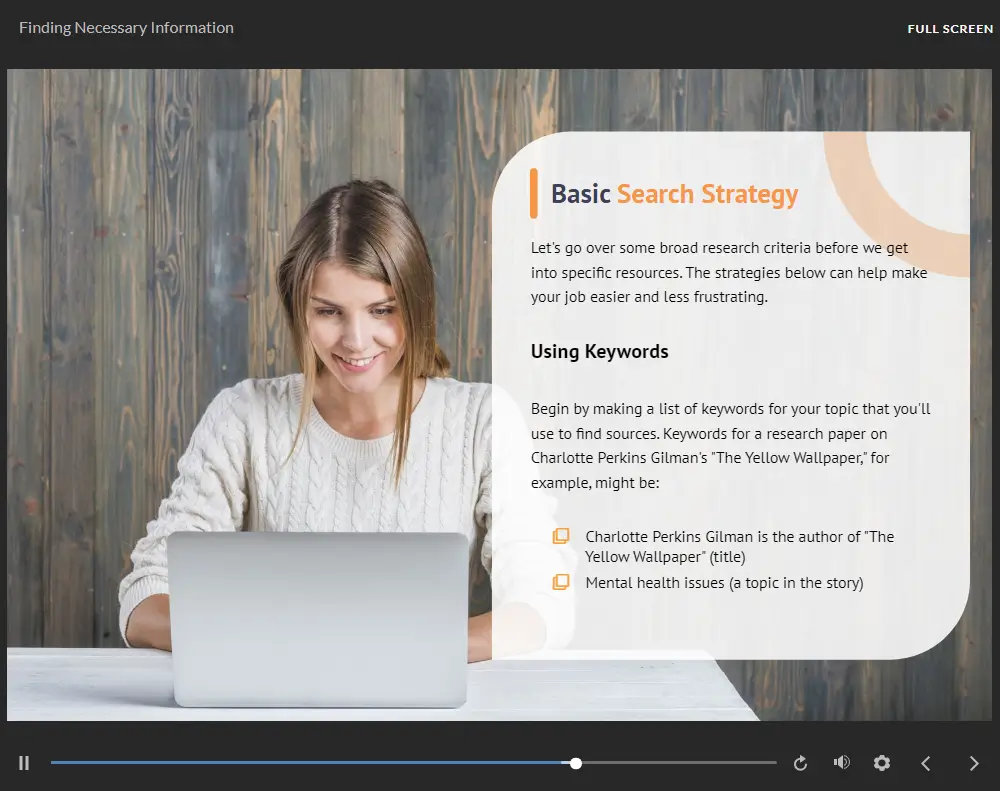Screen dimensions: 1000x791
Task: Click the orange accent bar beside heading
Action: tap(534, 193)
